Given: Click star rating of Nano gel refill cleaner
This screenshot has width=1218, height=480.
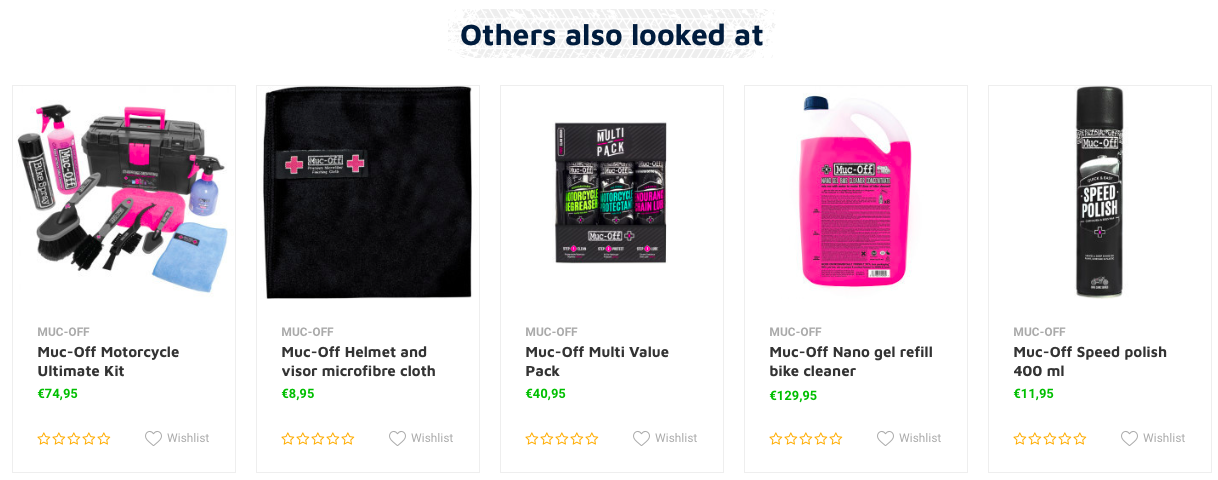Looking at the screenshot, I should [x=806, y=439].
